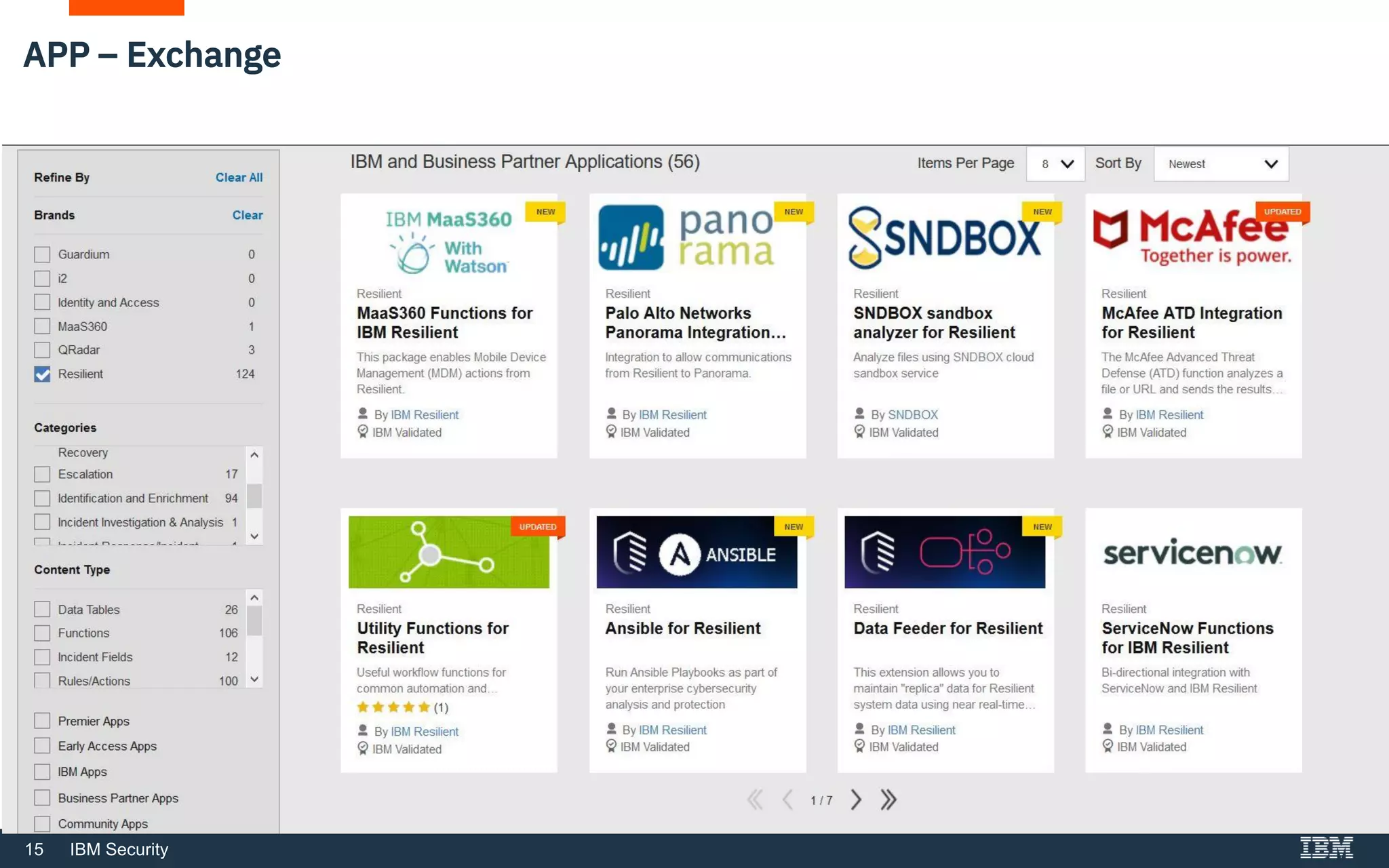The image size is (1389, 868).
Task: Click the author person icon on Ansible card
Action: pos(611,729)
